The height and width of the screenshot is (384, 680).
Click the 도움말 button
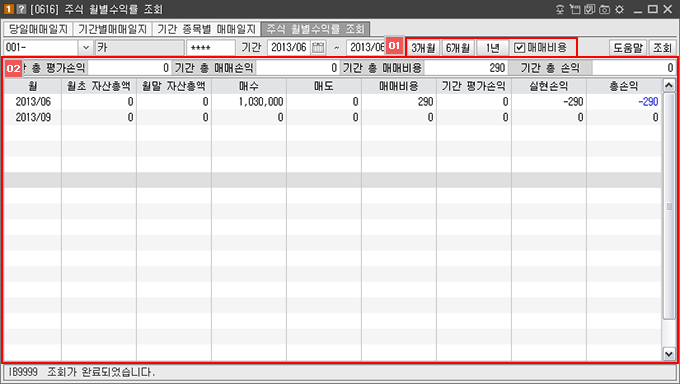click(628, 47)
